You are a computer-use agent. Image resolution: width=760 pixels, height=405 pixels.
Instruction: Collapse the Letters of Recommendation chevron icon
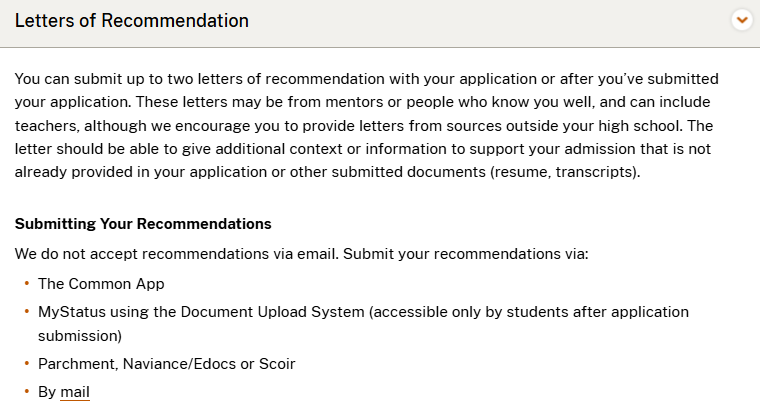tap(741, 20)
